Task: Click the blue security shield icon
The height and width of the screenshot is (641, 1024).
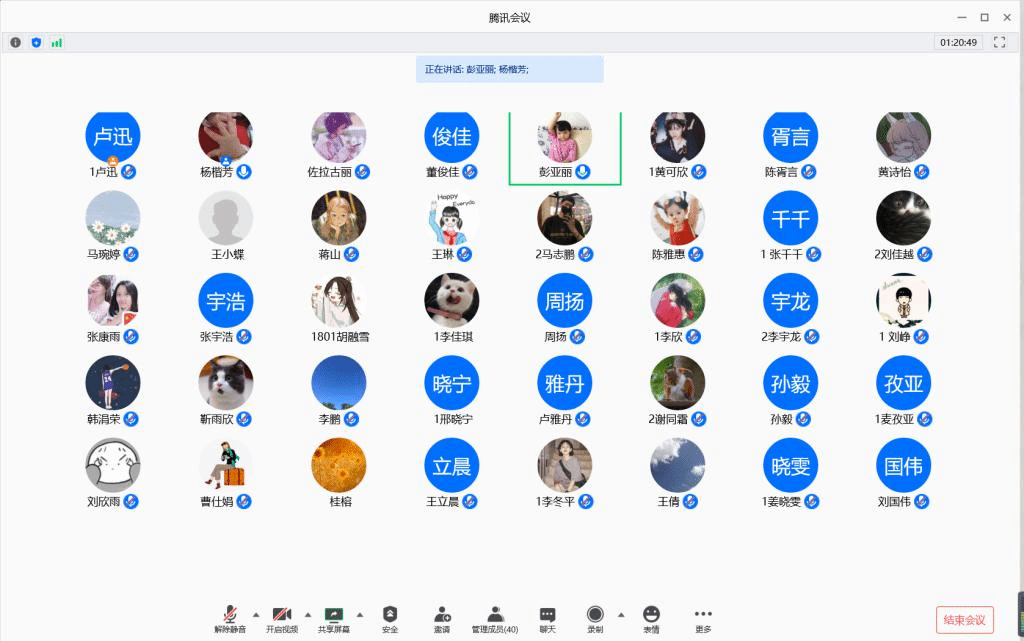Action: click(x=36, y=42)
